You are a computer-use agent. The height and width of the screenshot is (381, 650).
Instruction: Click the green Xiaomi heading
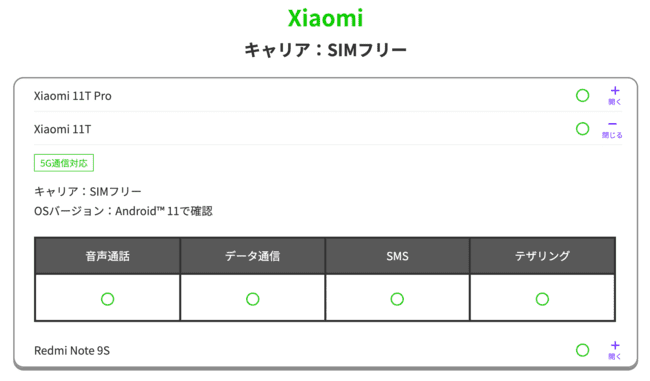325,18
